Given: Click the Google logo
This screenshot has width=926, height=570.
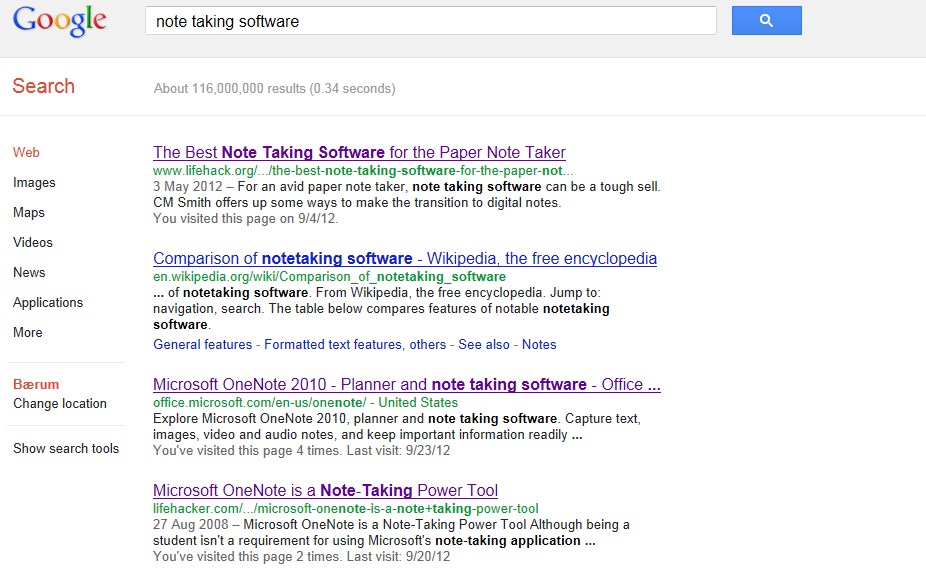Looking at the screenshot, I should [x=60, y=21].
